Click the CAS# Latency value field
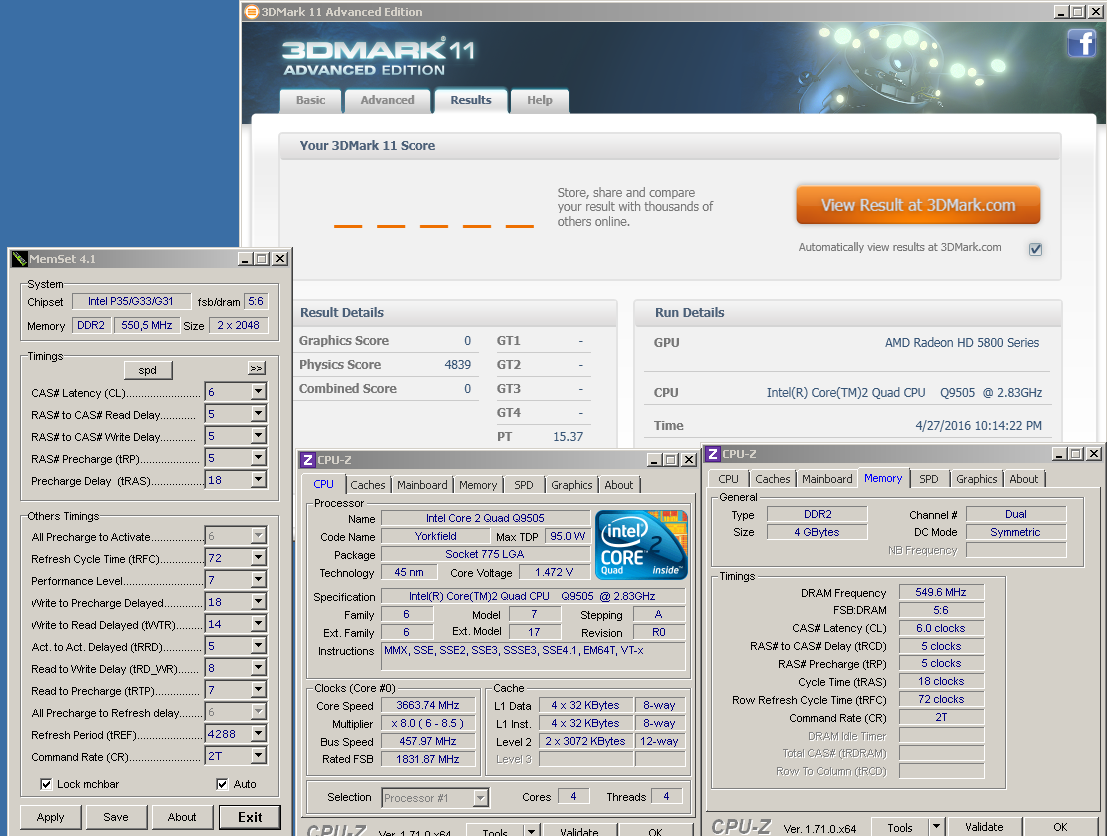The height and width of the screenshot is (836, 1107). (228, 392)
